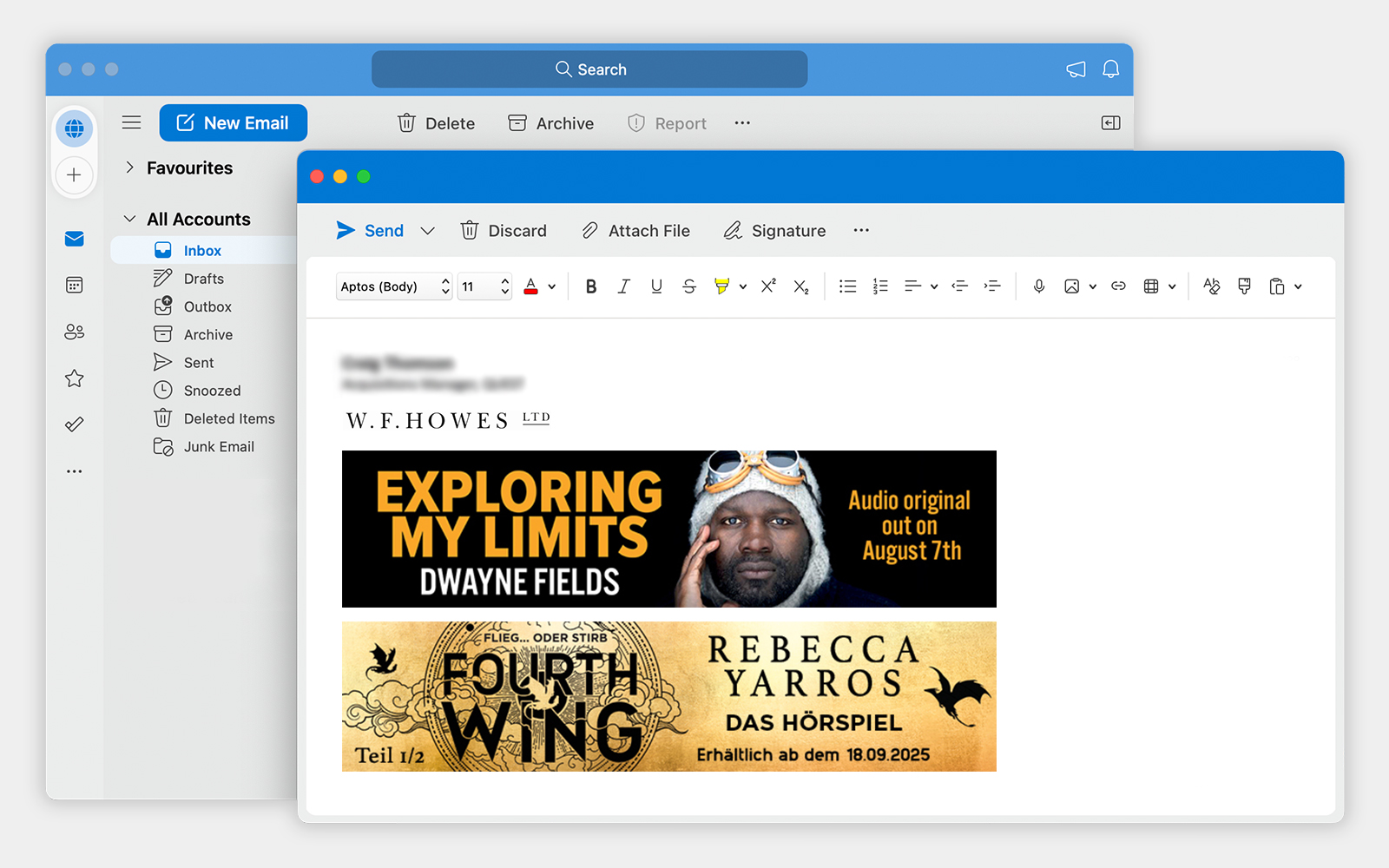Open the People view icon
This screenshot has width=1389, height=868.
click(x=75, y=332)
